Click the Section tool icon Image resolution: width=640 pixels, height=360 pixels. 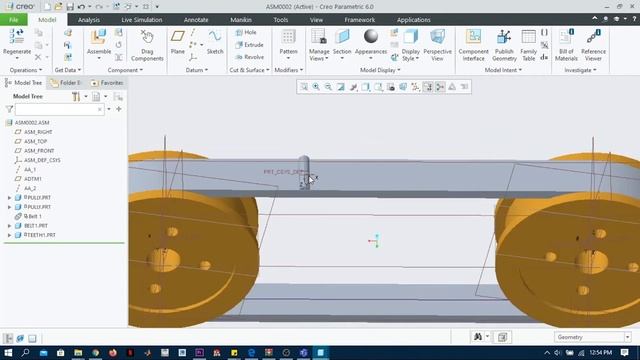[x=342, y=37]
